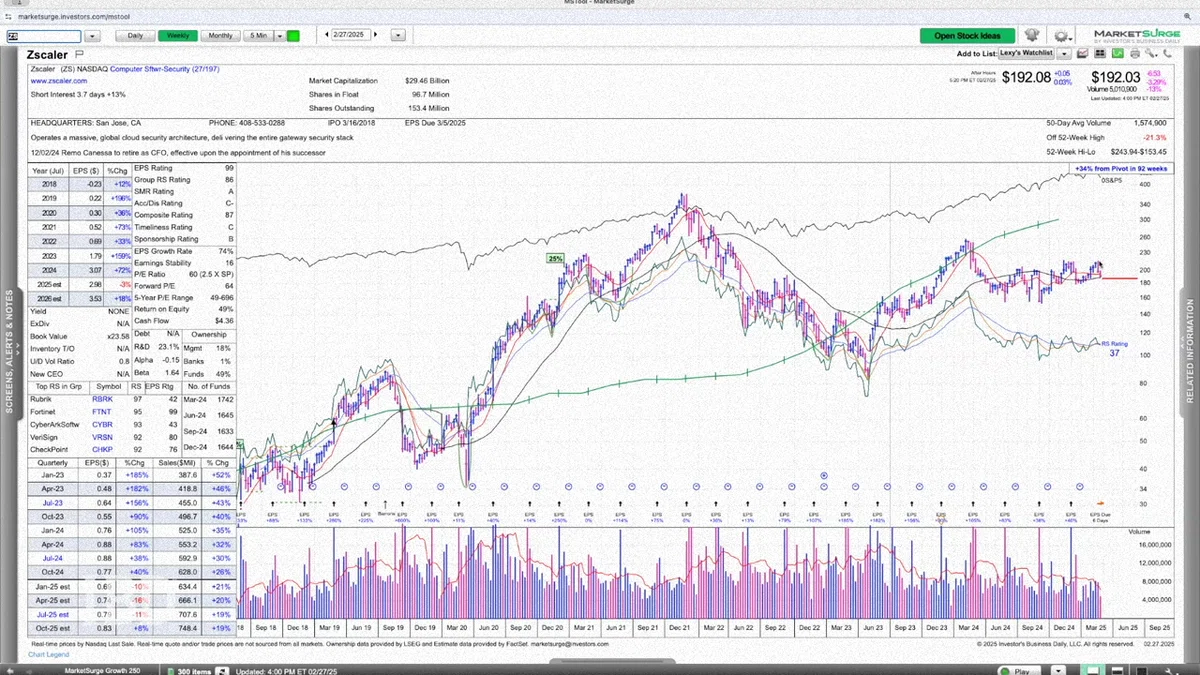Click the after hours price $192.08
1200x675 pixels.
tap(1027, 77)
